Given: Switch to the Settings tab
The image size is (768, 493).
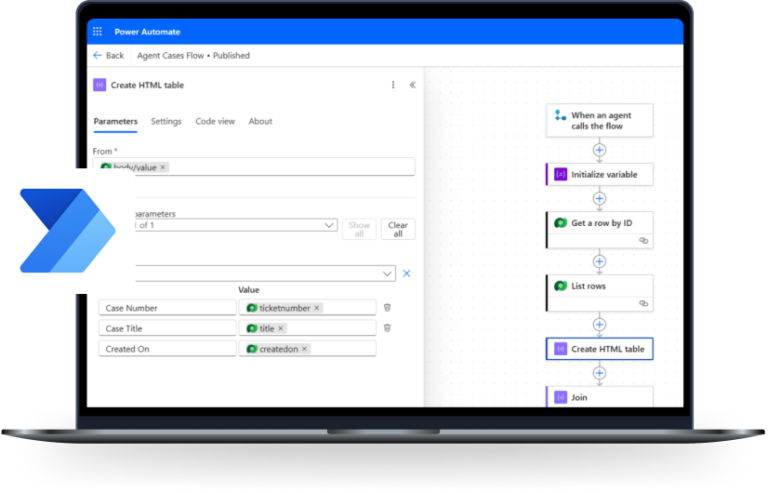Looking at the screenshot, I should [166, 122].
